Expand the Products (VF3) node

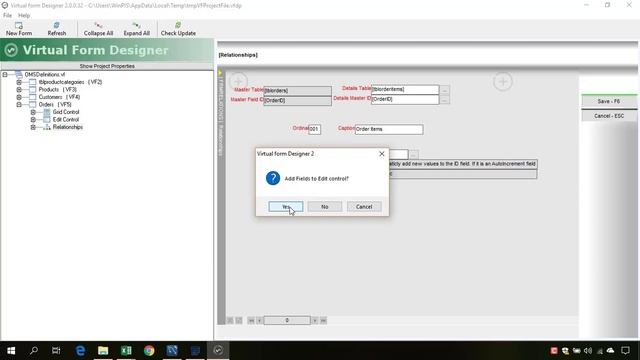tap(19, 89)
